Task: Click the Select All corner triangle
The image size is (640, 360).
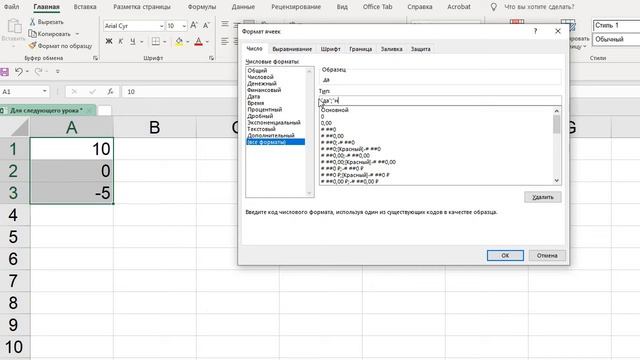Action: click(20, 127)
